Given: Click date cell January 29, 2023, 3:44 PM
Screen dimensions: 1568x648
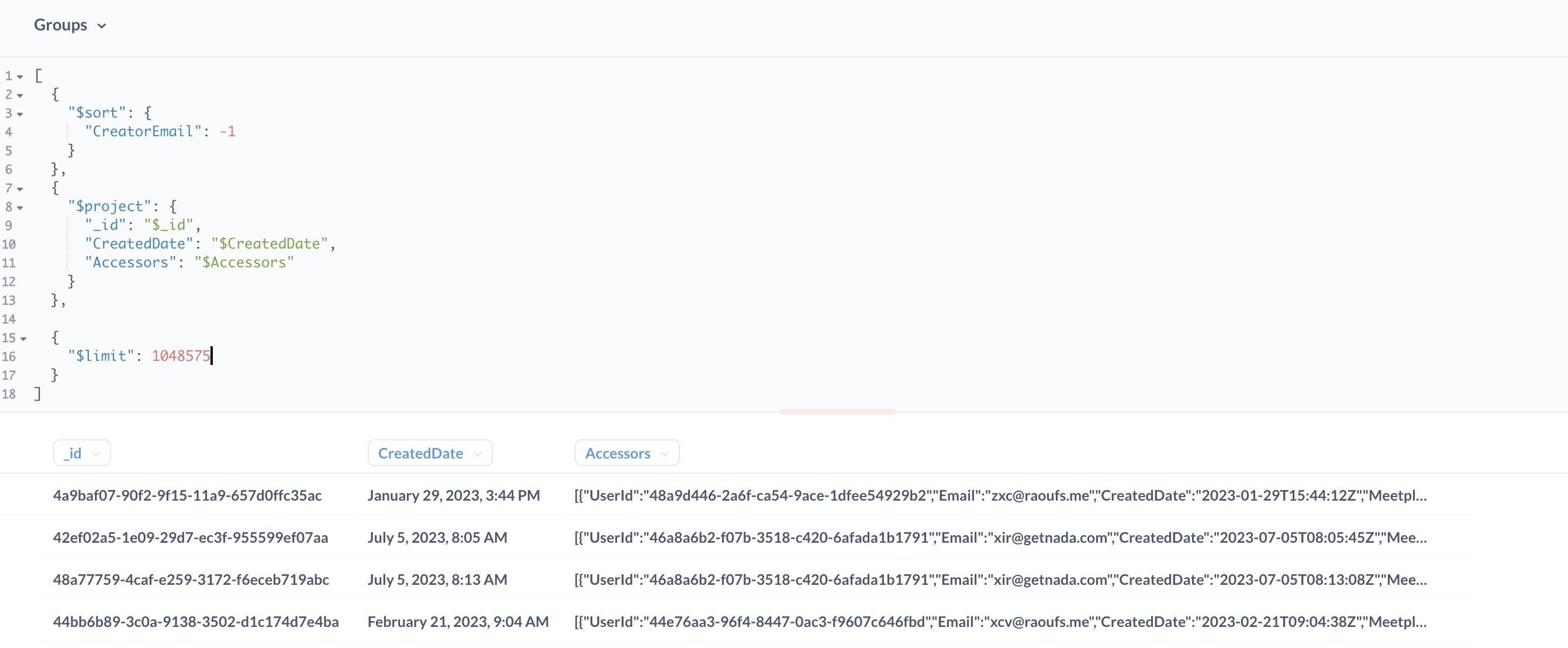Looking at the screenshot, I should (x=454, y=496).
